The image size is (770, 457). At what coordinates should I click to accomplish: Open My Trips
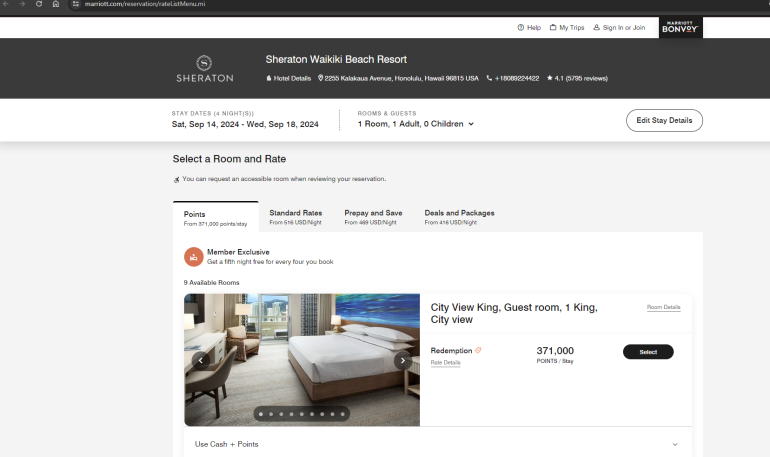[567, 28]
